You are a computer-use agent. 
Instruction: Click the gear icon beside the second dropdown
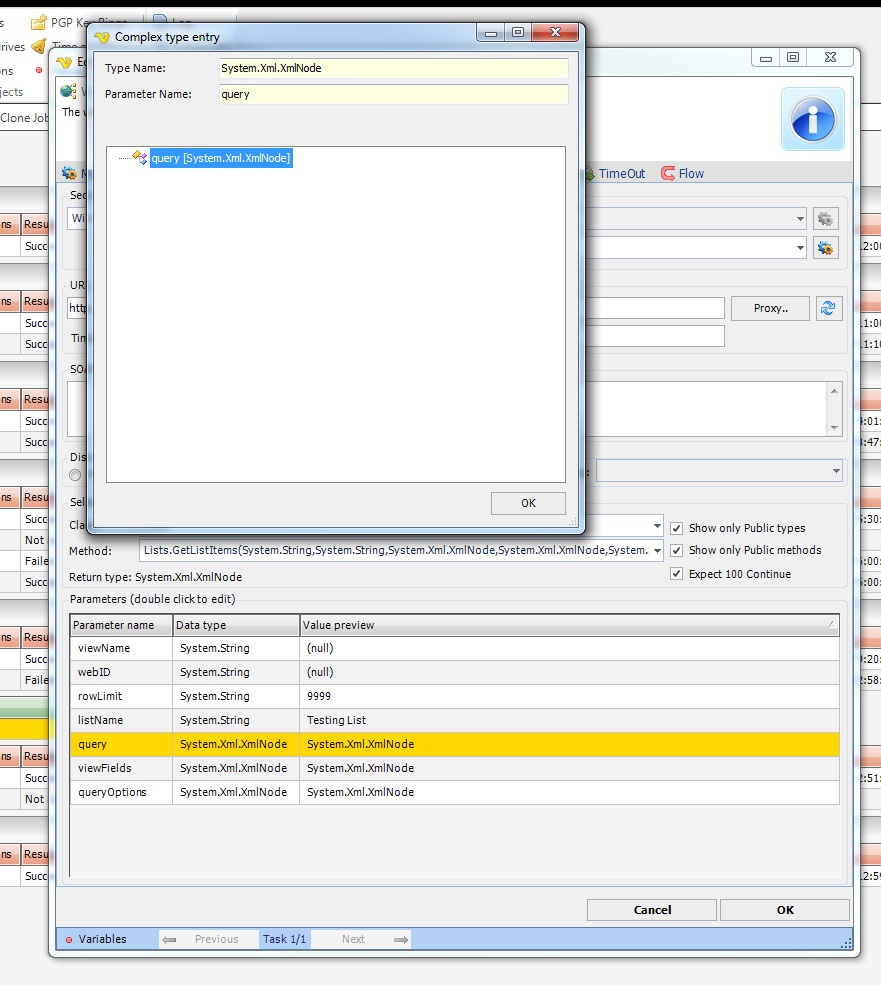[x=825, y=247]
